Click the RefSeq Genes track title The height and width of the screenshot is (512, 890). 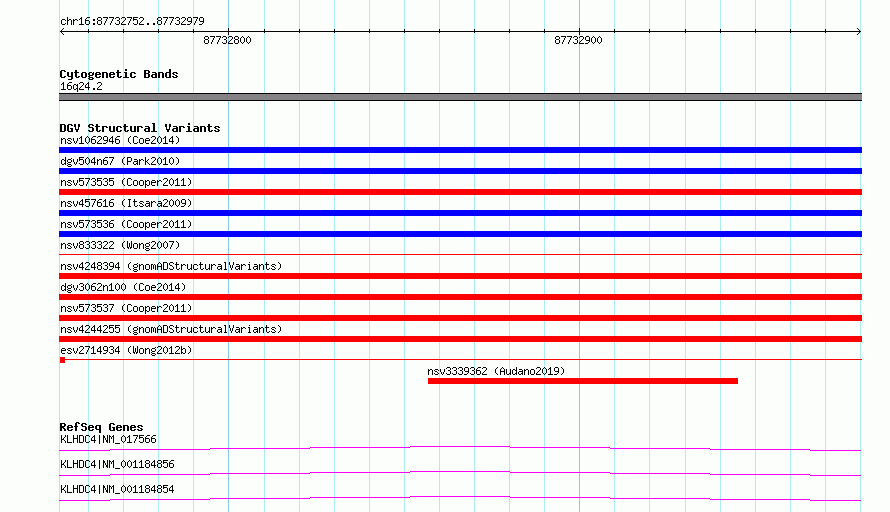click(101, 427)
